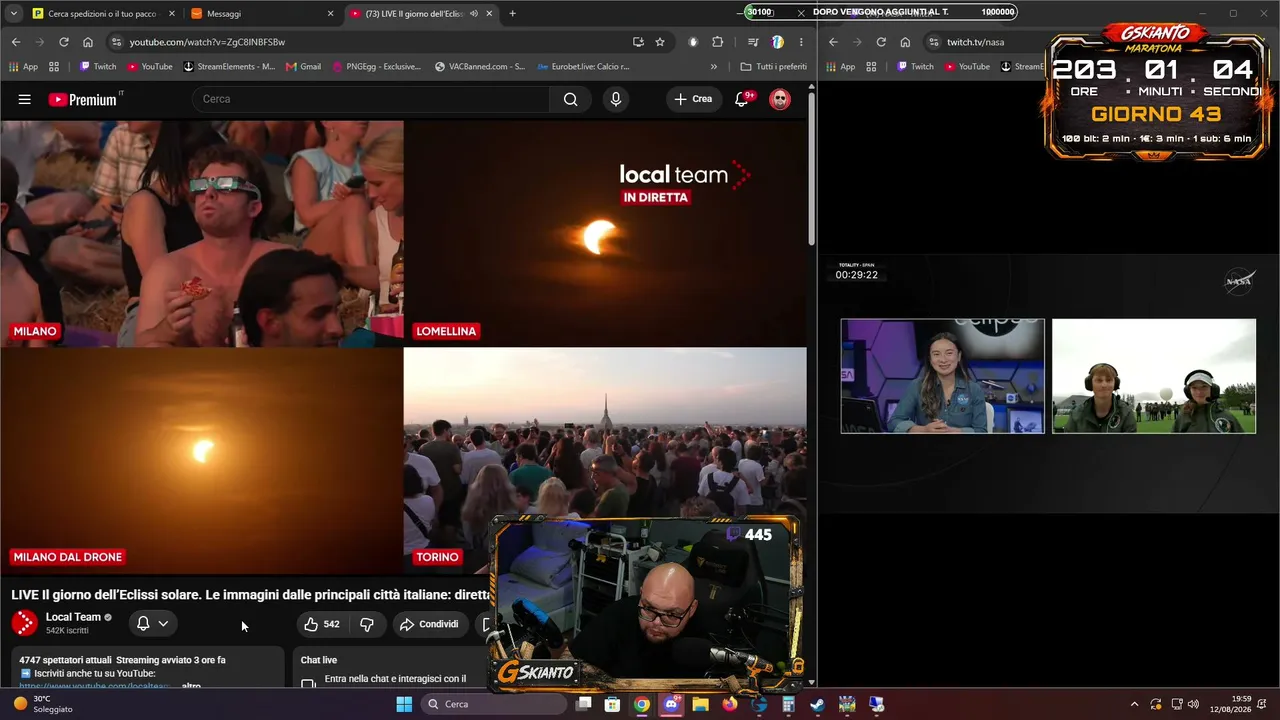Dislike the video with the thumbs-down button
Image resolution: width=1280 pixels, height=720 pixels.
click(367, 624)
